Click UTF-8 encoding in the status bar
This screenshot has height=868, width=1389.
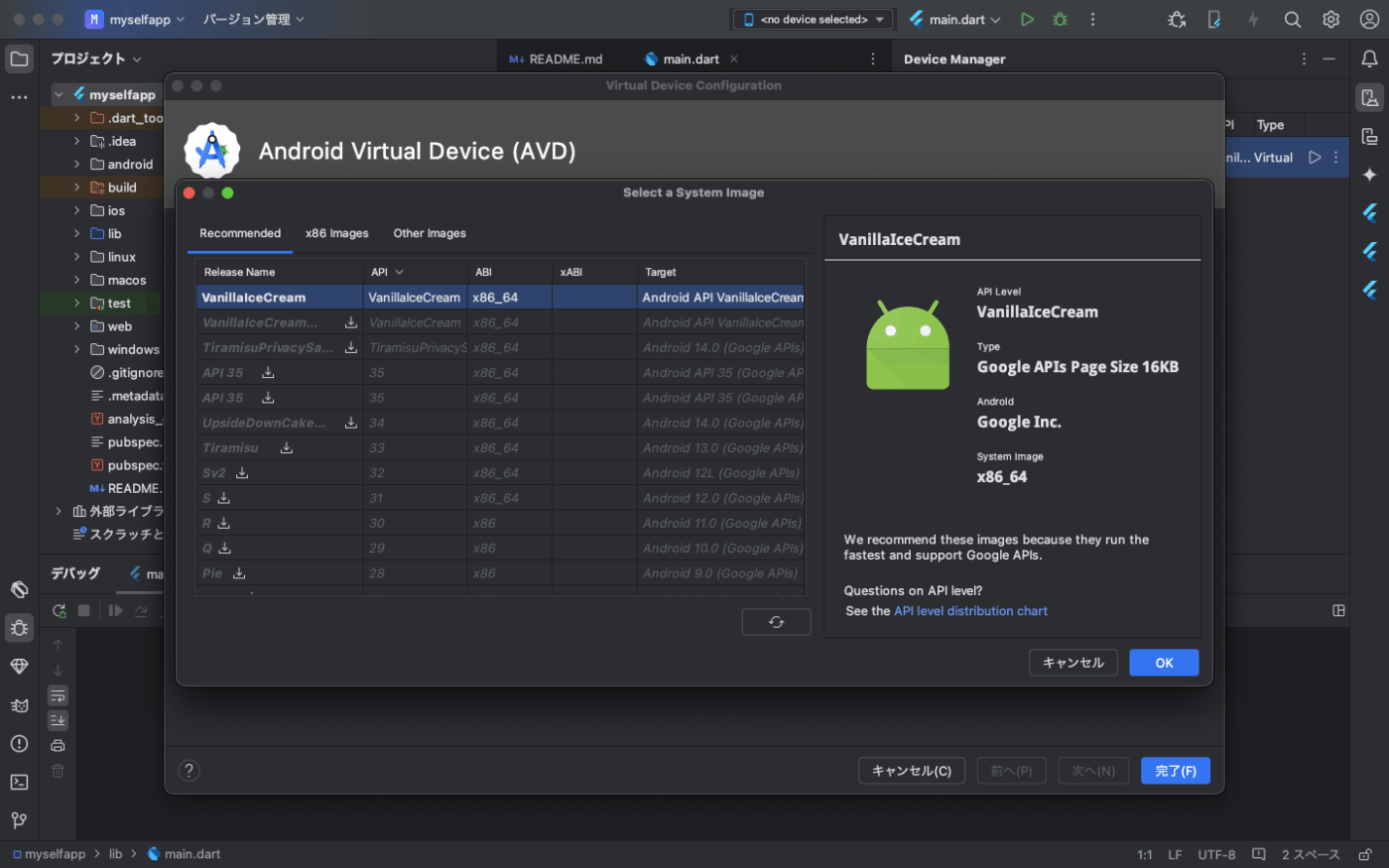[x=1216, y=854]
